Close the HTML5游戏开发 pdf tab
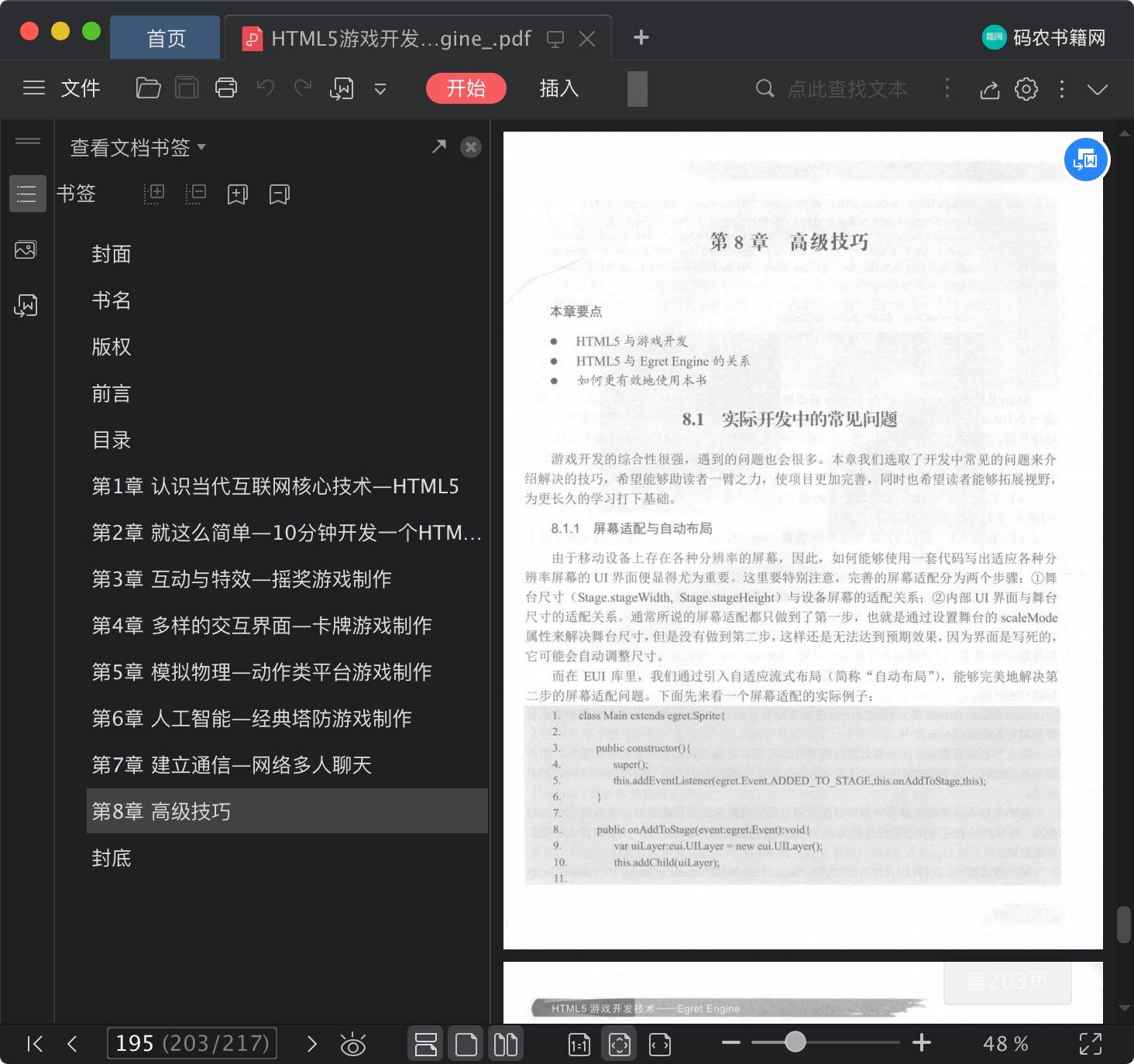 click(588, 39)
